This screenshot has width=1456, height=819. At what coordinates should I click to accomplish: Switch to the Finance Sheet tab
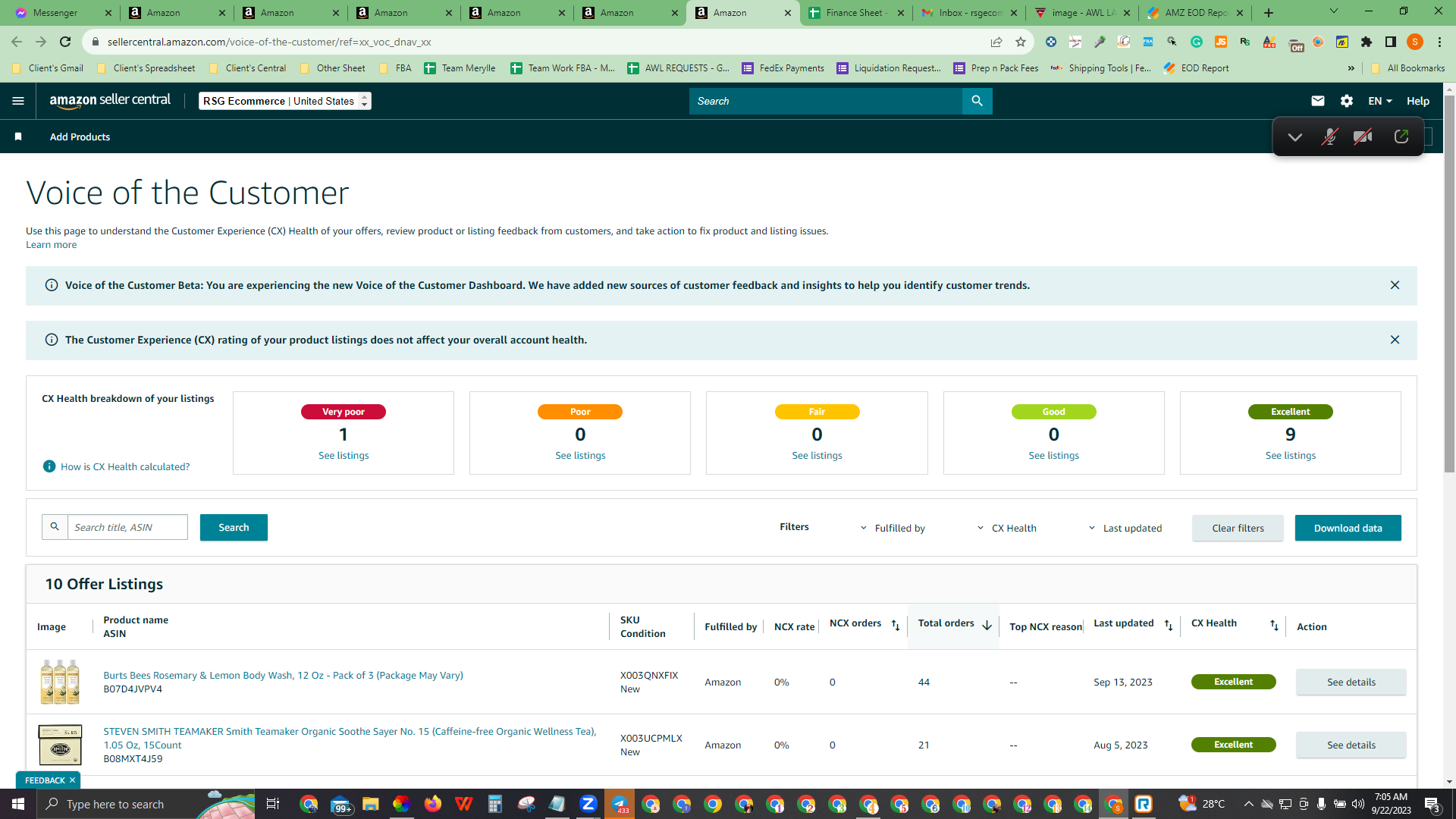pos(856,13)
